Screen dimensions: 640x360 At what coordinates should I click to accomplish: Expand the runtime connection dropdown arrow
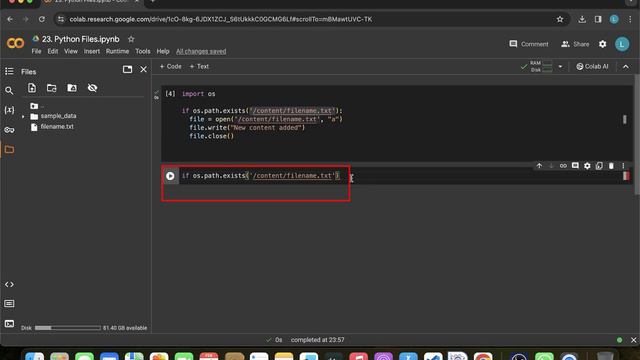point(560,67)
